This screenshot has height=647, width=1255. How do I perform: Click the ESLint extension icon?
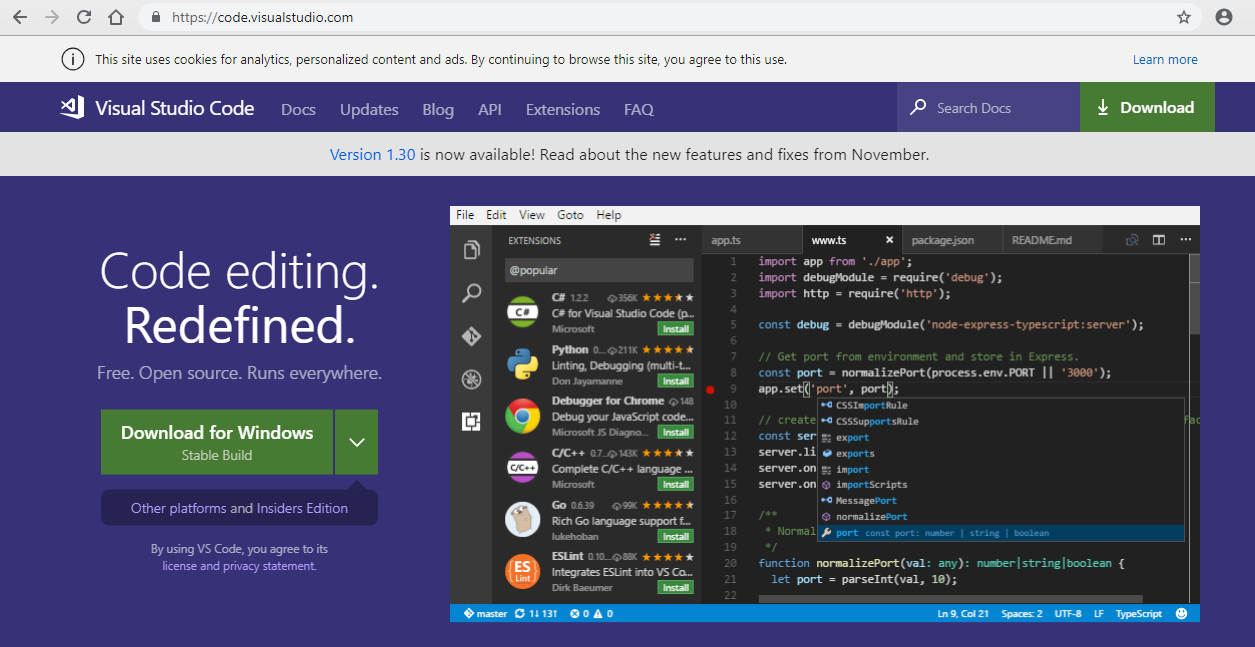(522, 571)
